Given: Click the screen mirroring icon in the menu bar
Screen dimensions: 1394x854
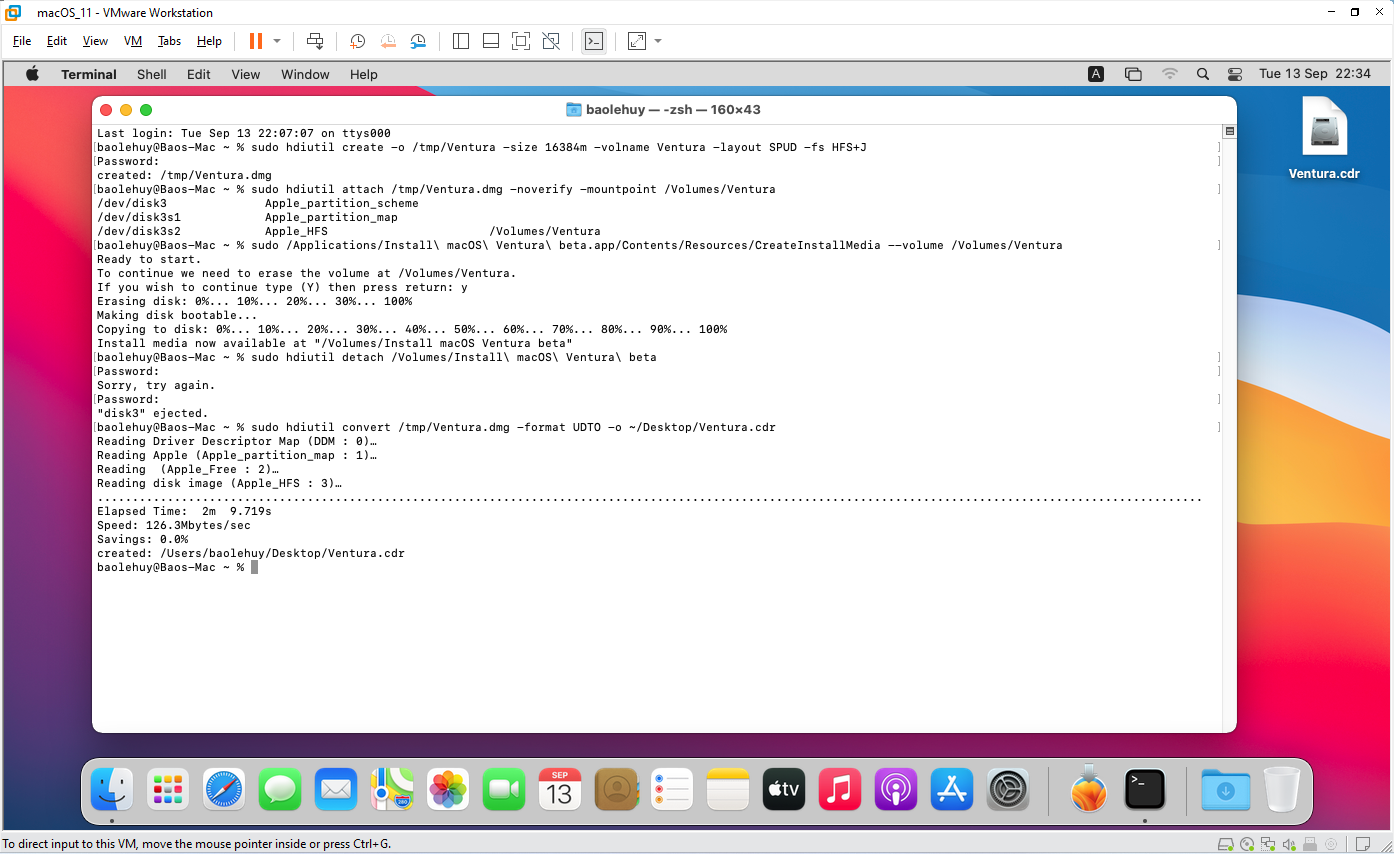Looking at the screenshot, I should (1133, 74).
